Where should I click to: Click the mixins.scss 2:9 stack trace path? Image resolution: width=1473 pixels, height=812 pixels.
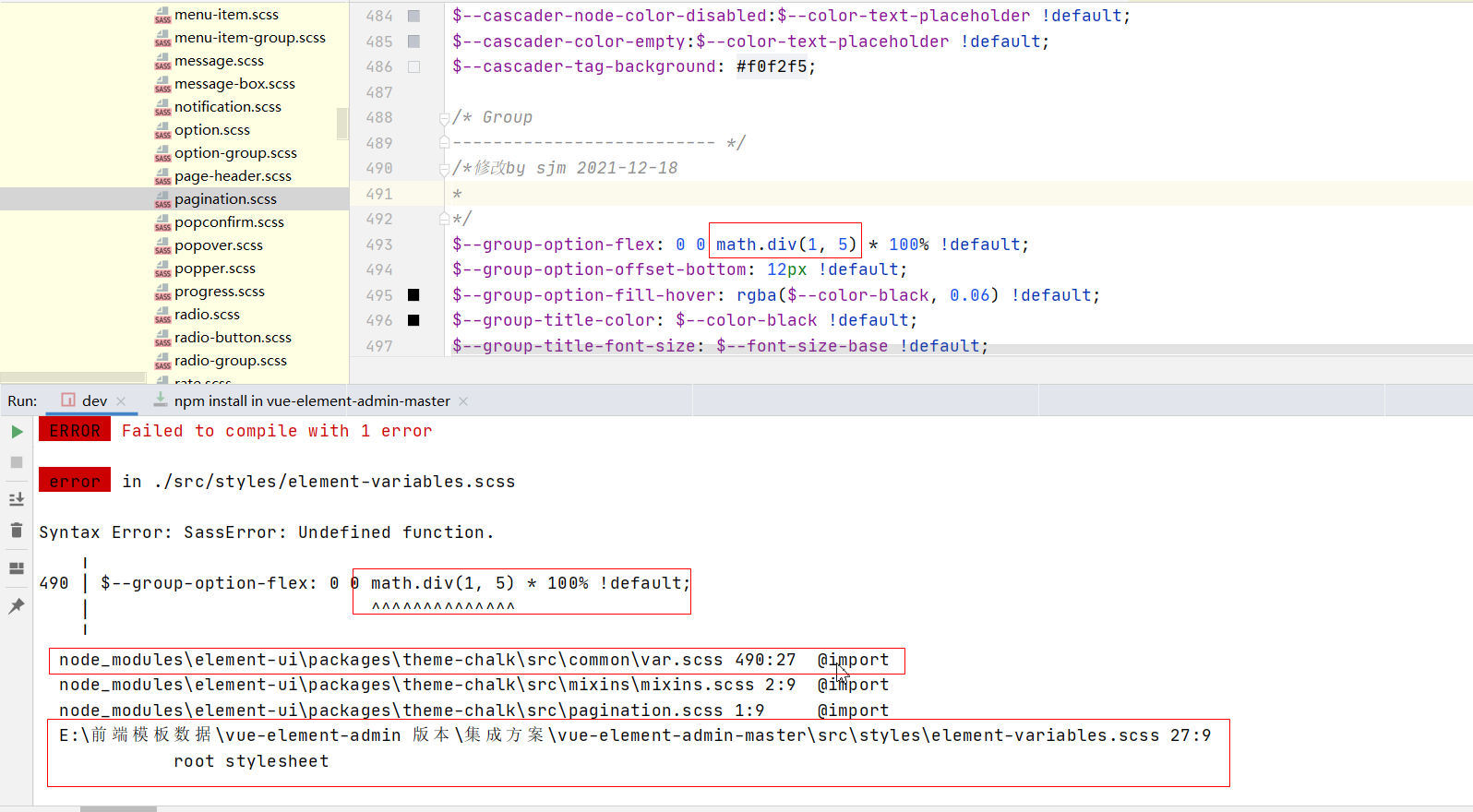(x=427, y=685)
